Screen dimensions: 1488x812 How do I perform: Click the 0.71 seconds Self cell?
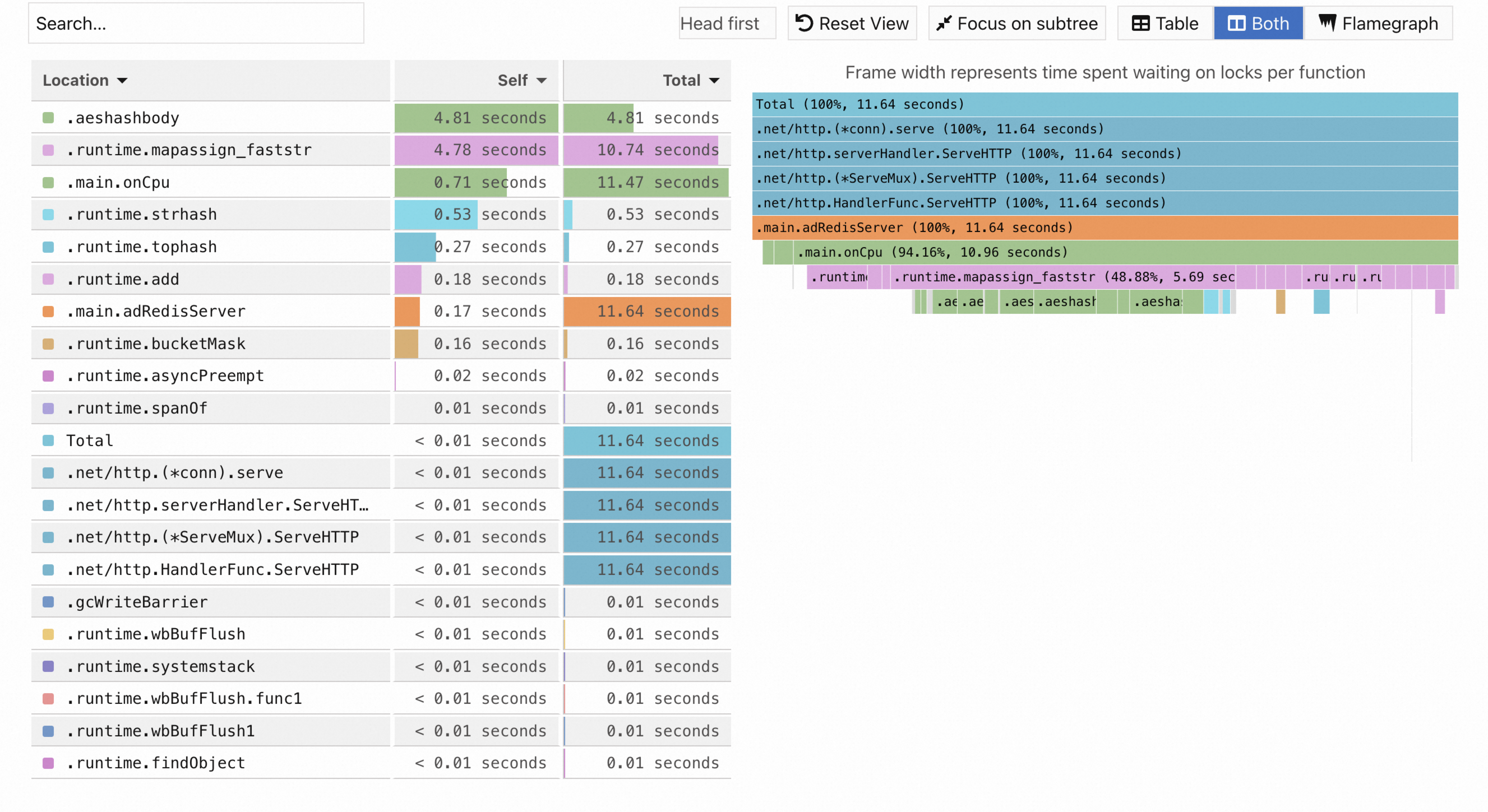tap(477, 182)
